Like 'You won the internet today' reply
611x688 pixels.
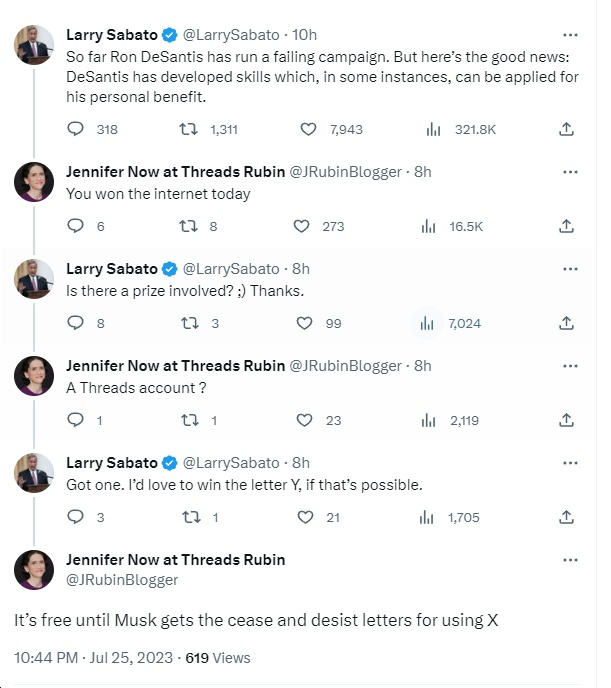tap(301, 226)
